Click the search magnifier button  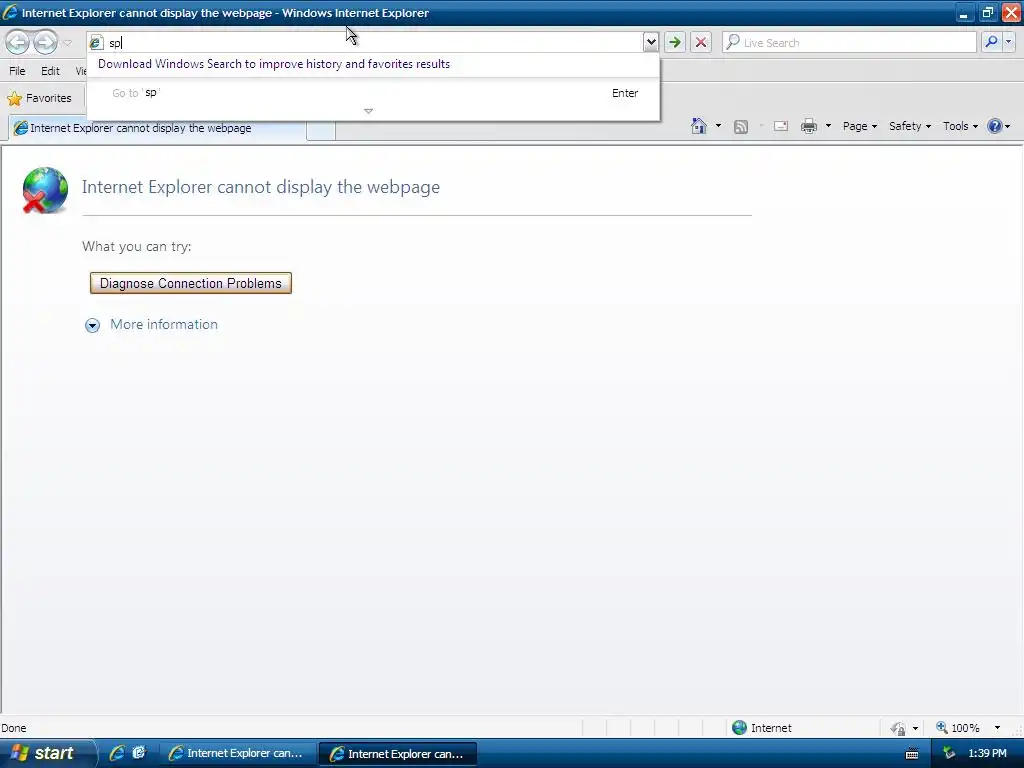click(x=991, y=42)
